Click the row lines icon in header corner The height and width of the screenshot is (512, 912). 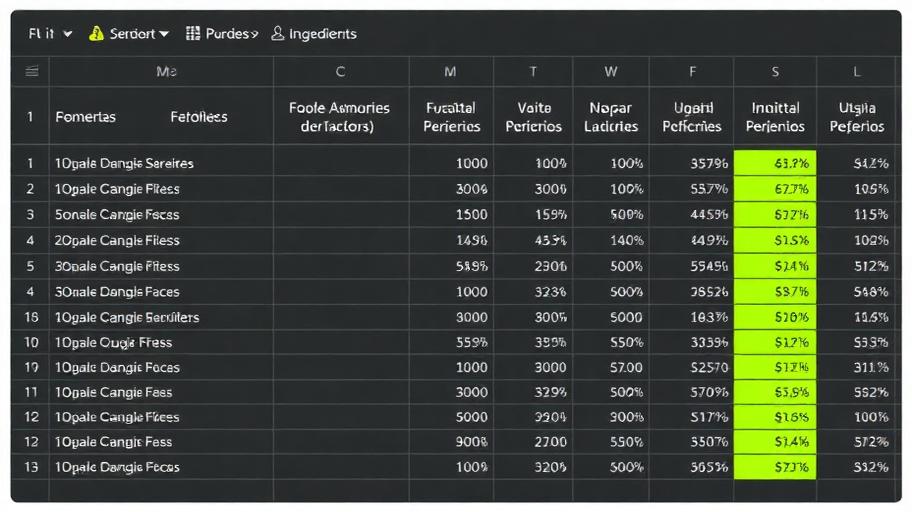pos(31,72)
